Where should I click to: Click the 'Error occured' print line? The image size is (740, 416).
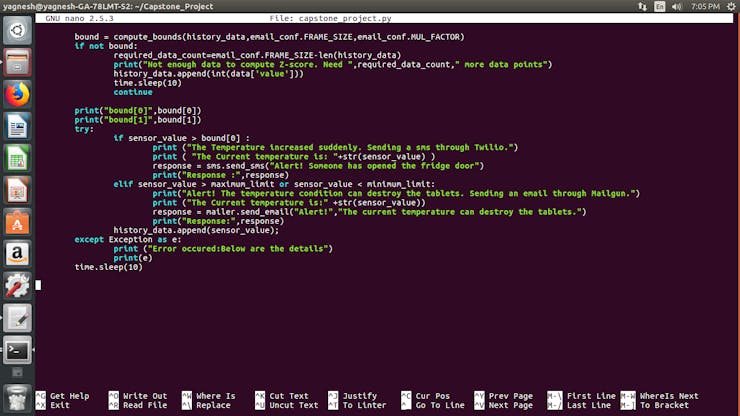click(223, 249)
